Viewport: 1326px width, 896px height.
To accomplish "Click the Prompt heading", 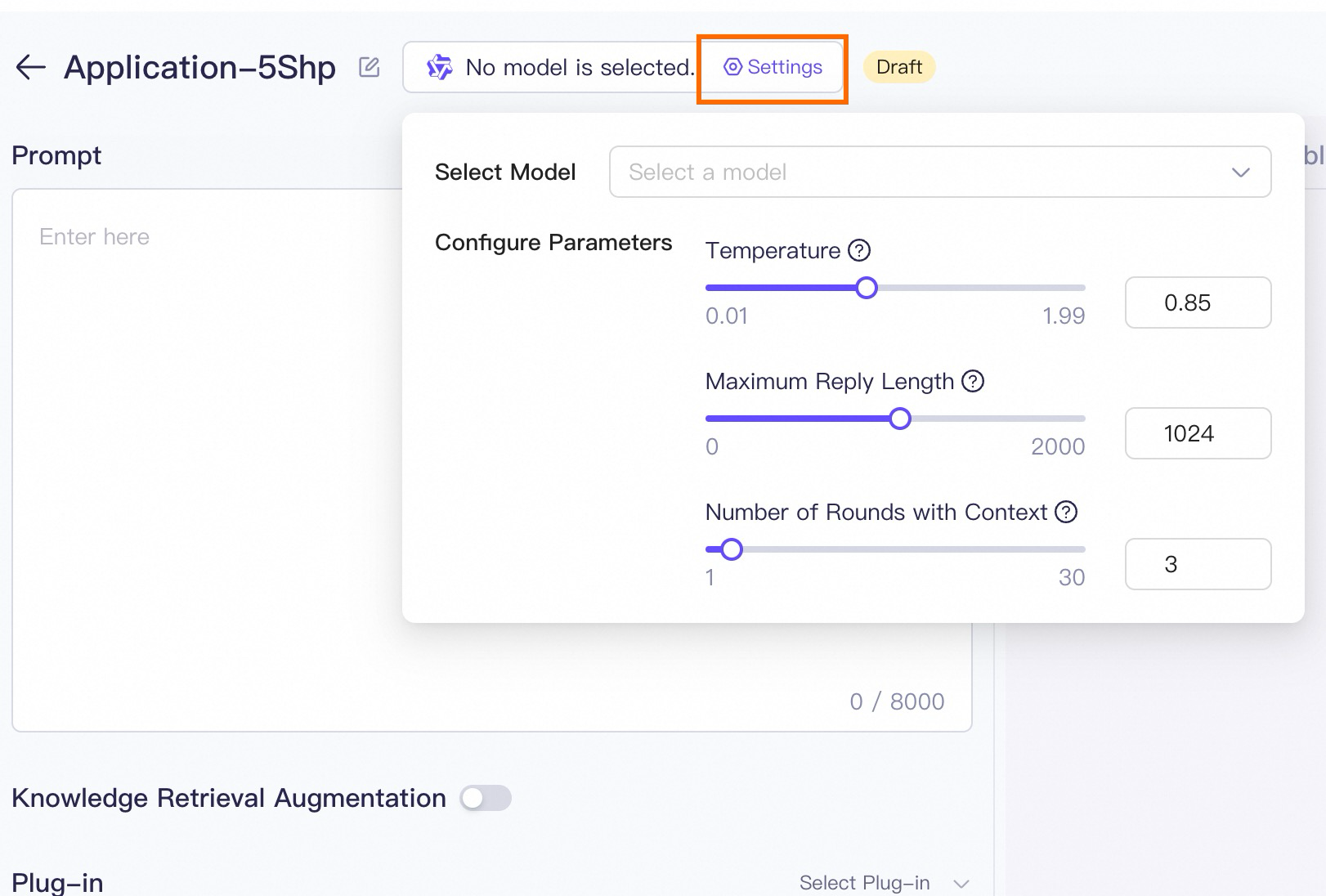I will coord(56,155).
